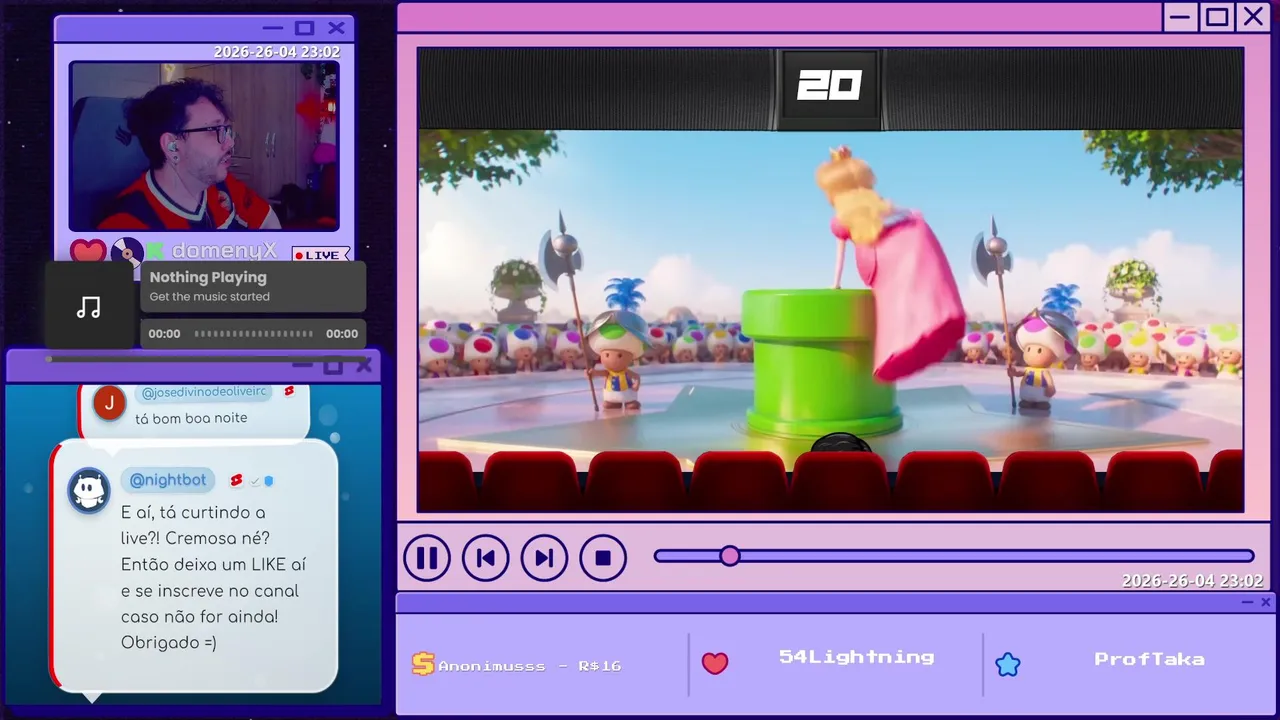Stop playback with the stop button

(x=603, y=558)
